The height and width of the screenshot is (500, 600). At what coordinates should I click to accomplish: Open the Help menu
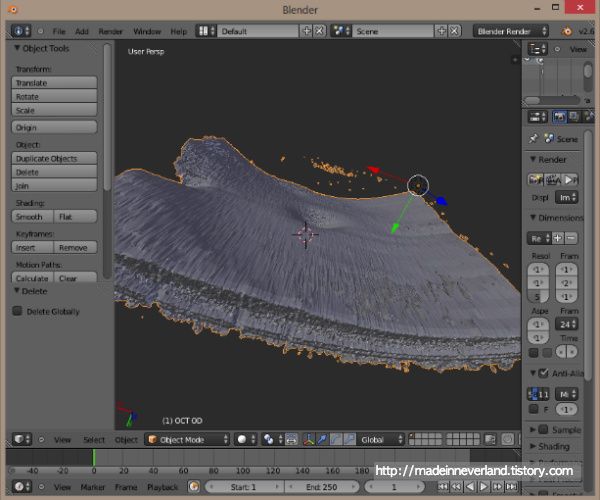tap(179, 31)
